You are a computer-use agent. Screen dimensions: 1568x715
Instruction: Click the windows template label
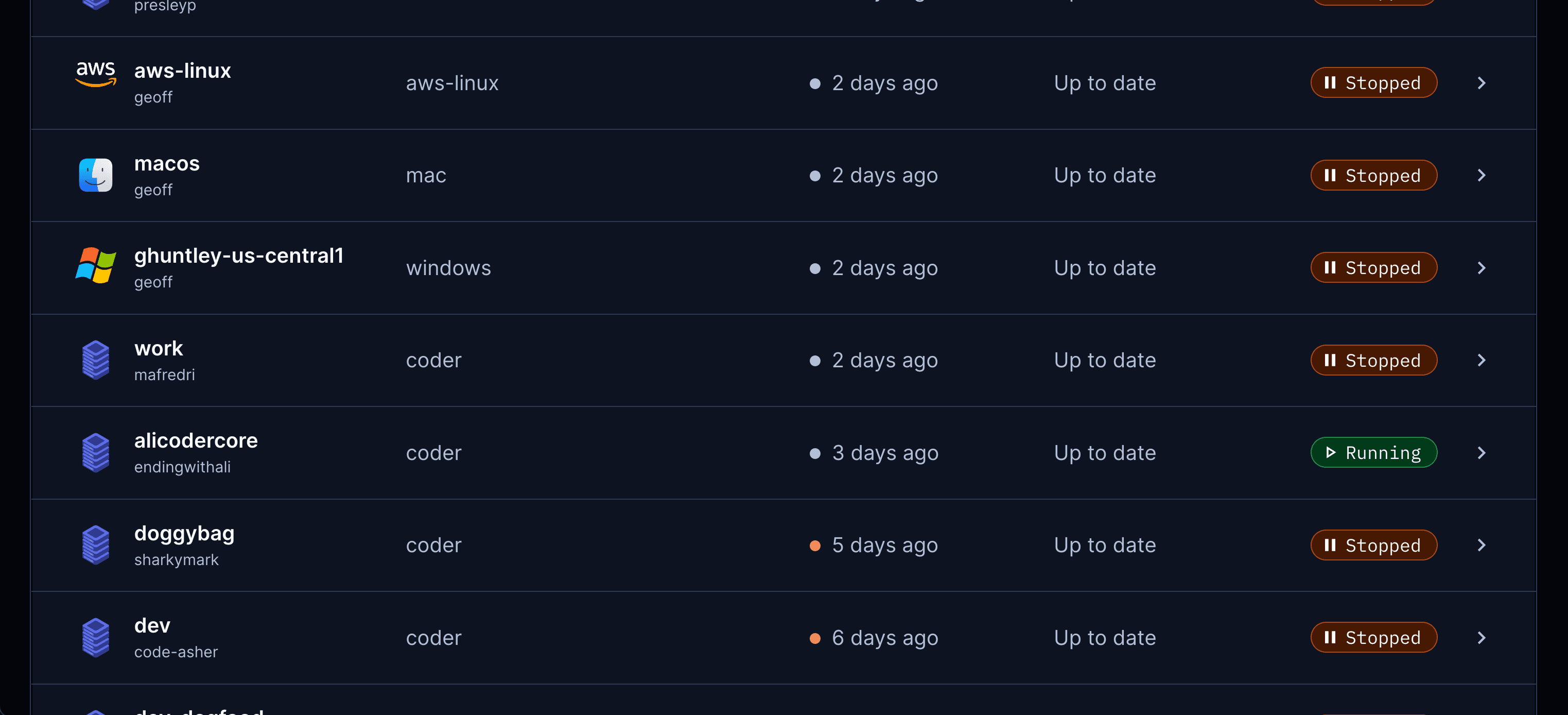pyautogui.click(x=448, y=268)
